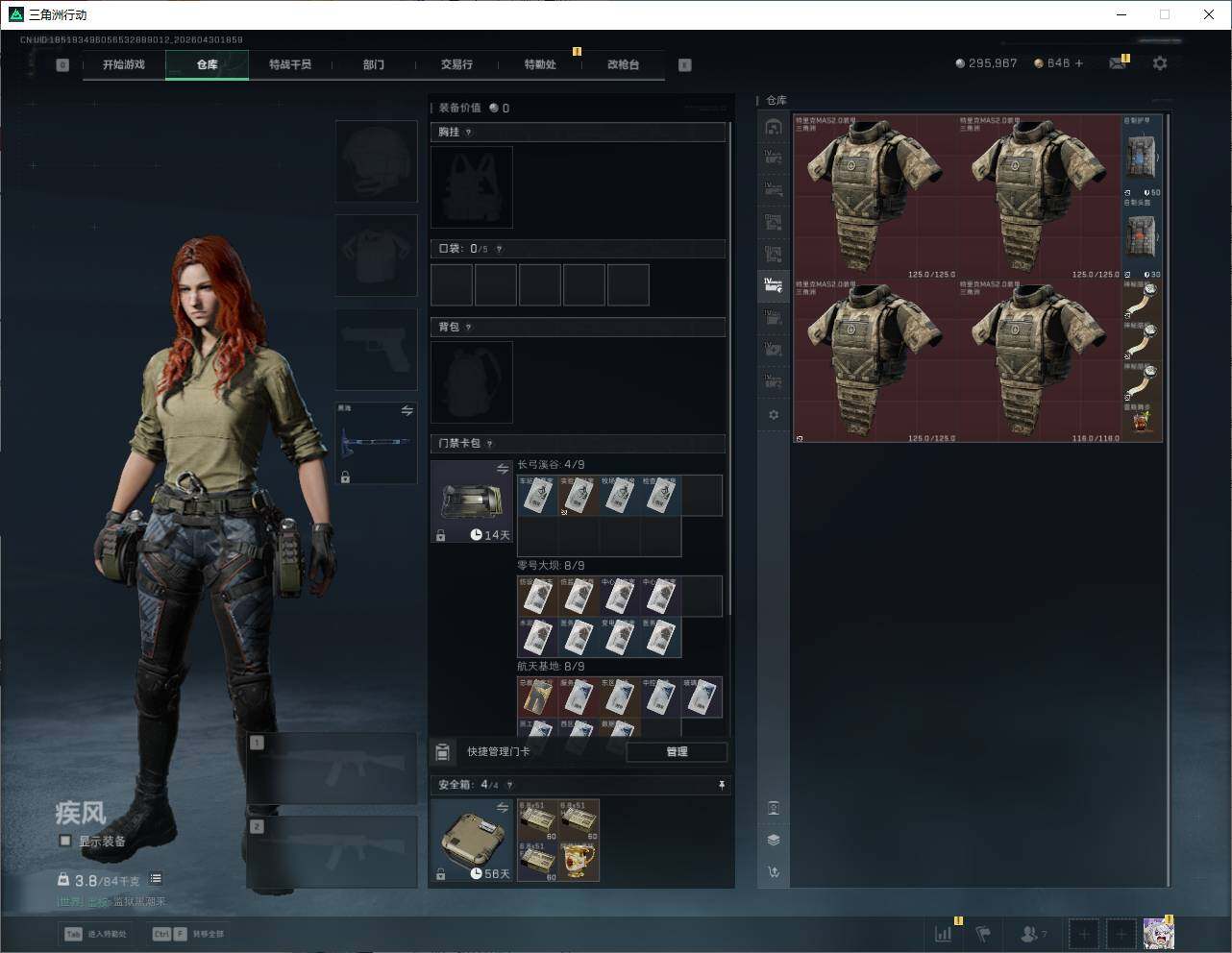Image resolution: width=1232 pixels, height=953 pixels.
Task: Click the 航天基地: 8/9 label
Action: [551, 667]
